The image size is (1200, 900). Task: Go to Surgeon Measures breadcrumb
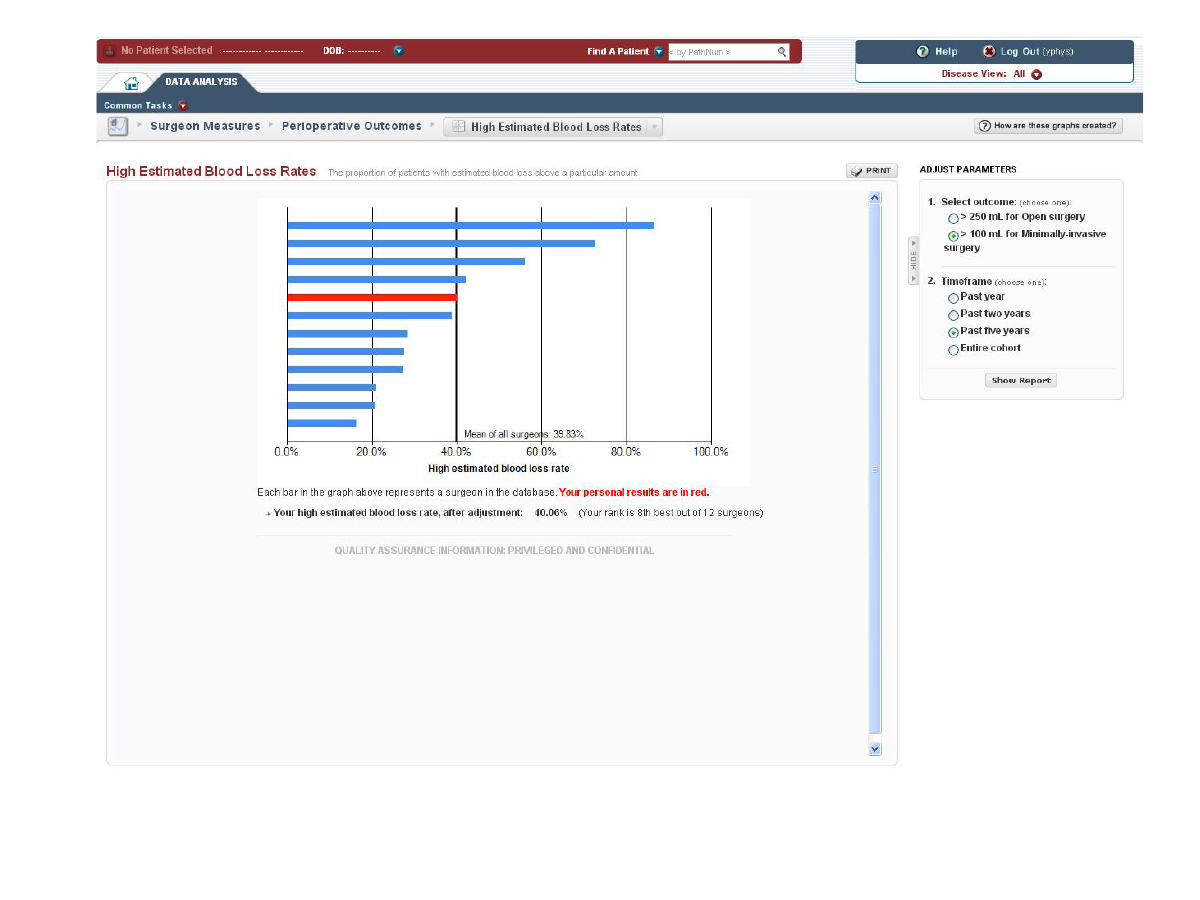[x=205, y=126]
